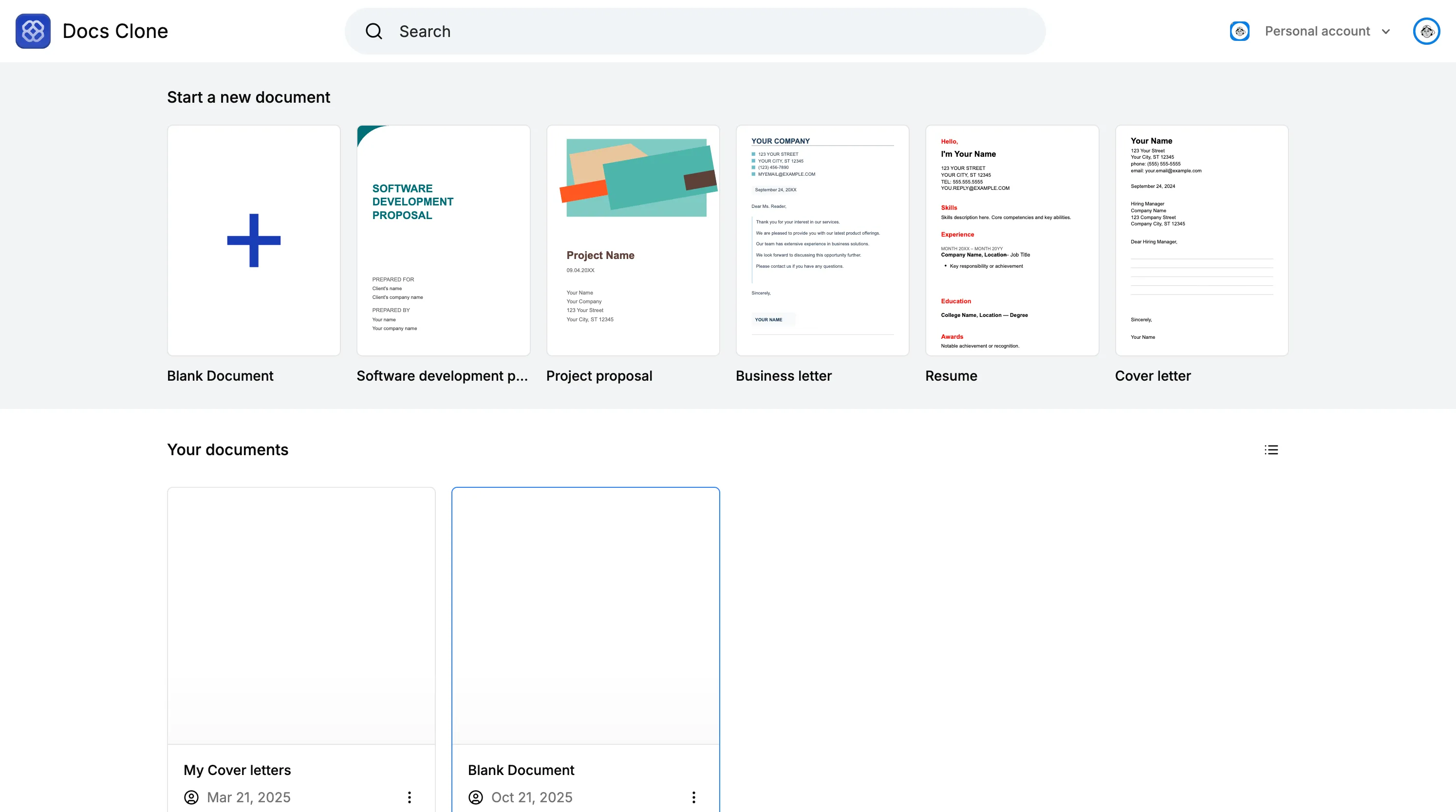Switch to list view layout icon
The width and height of the screenshot is (1456, 812).
click(x=1271, y=450)
